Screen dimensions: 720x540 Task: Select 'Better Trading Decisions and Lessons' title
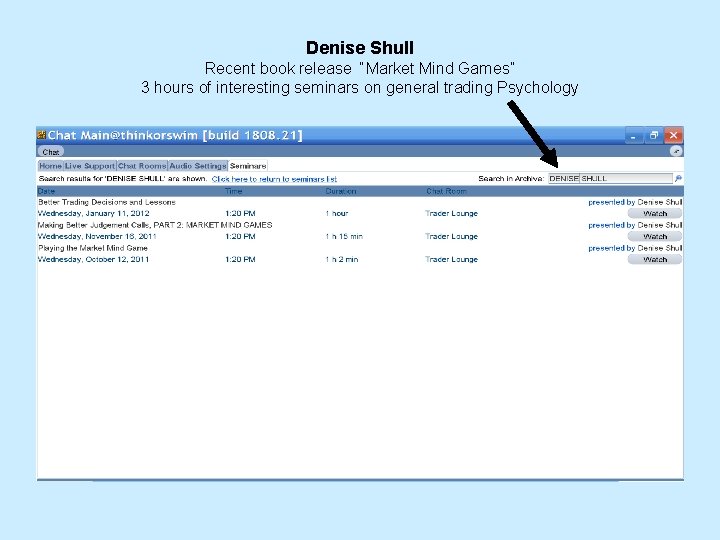point(107,202)
